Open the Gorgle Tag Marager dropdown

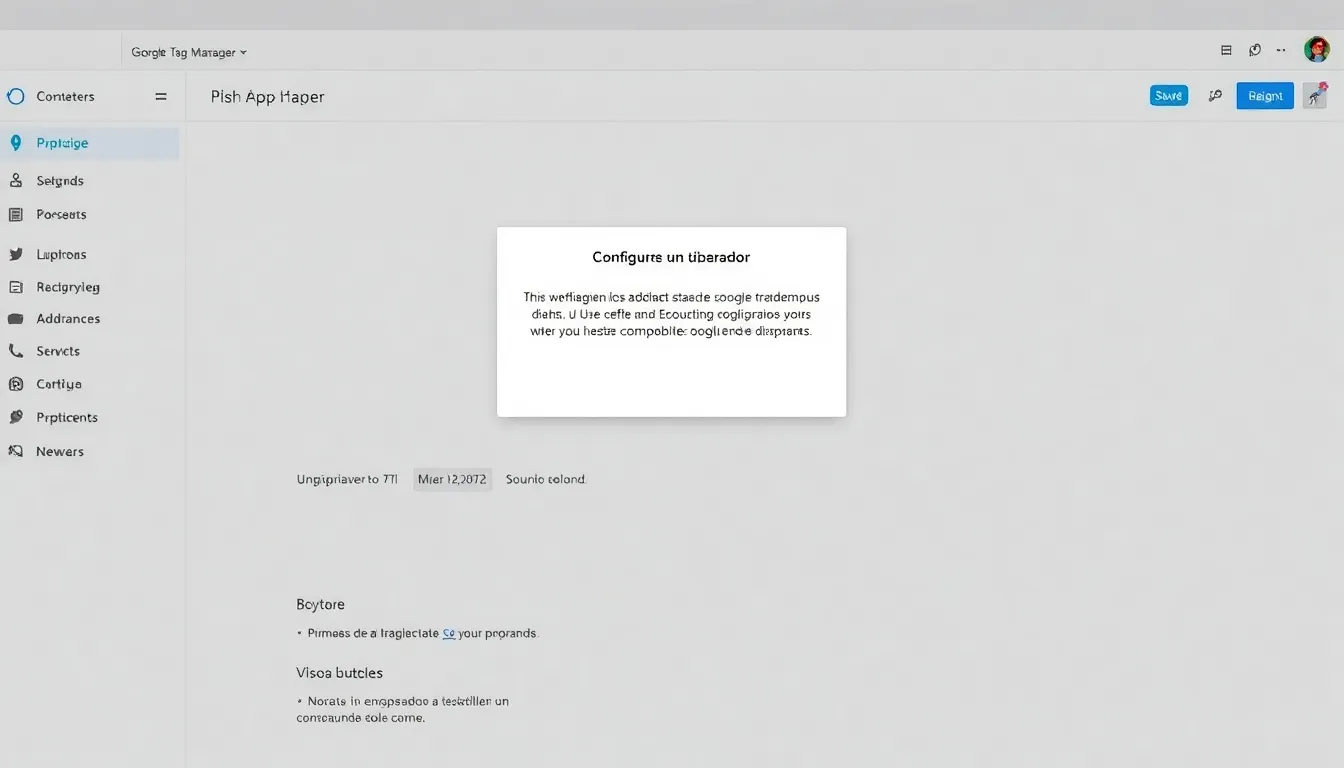[188, 51]
